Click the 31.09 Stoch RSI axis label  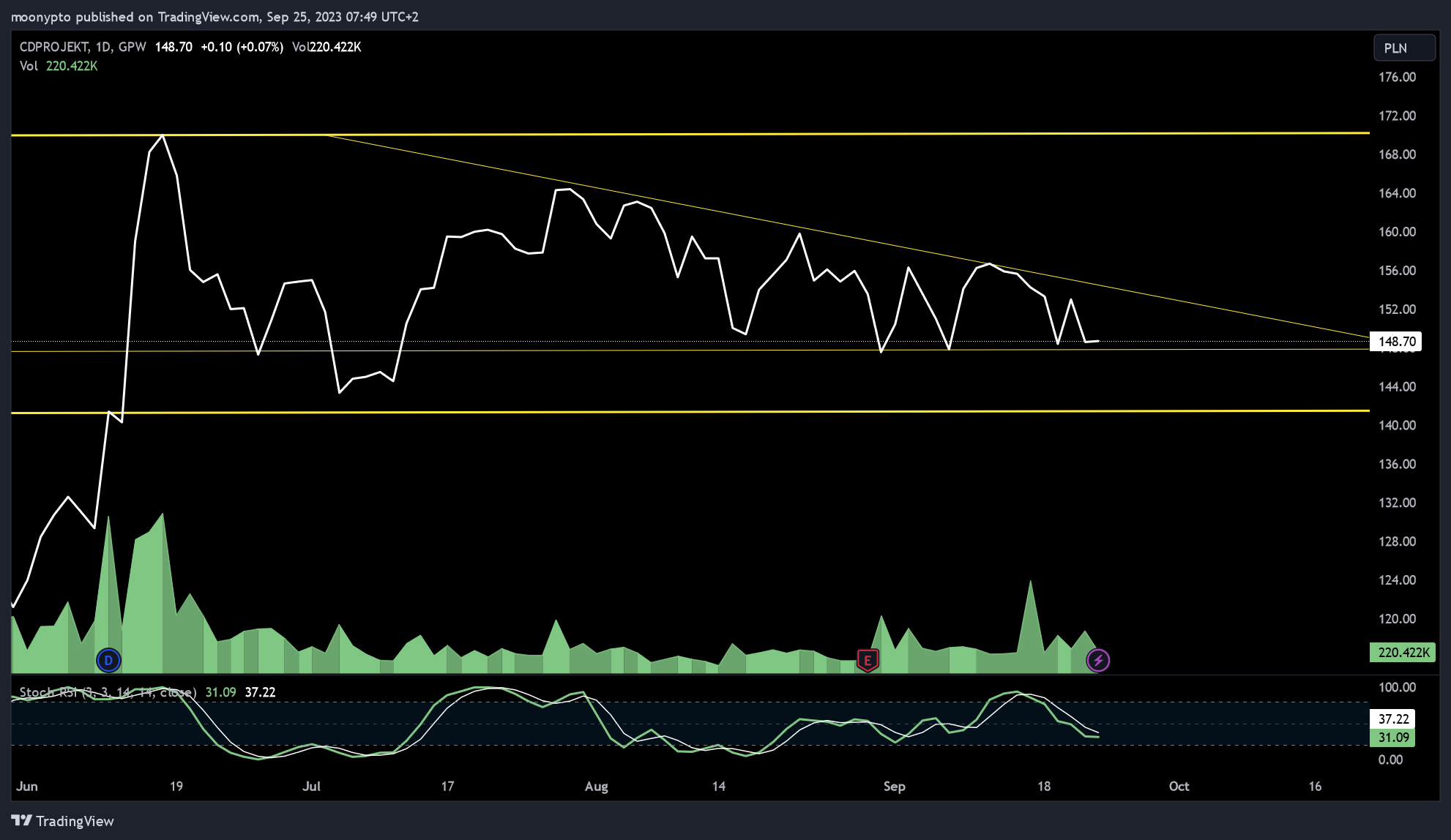tap(1393, 738)
